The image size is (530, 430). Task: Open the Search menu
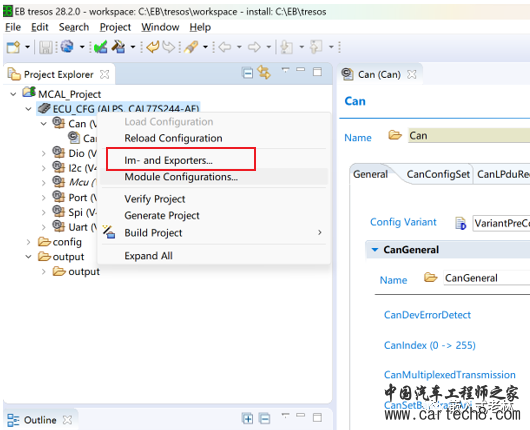point(74,27)
